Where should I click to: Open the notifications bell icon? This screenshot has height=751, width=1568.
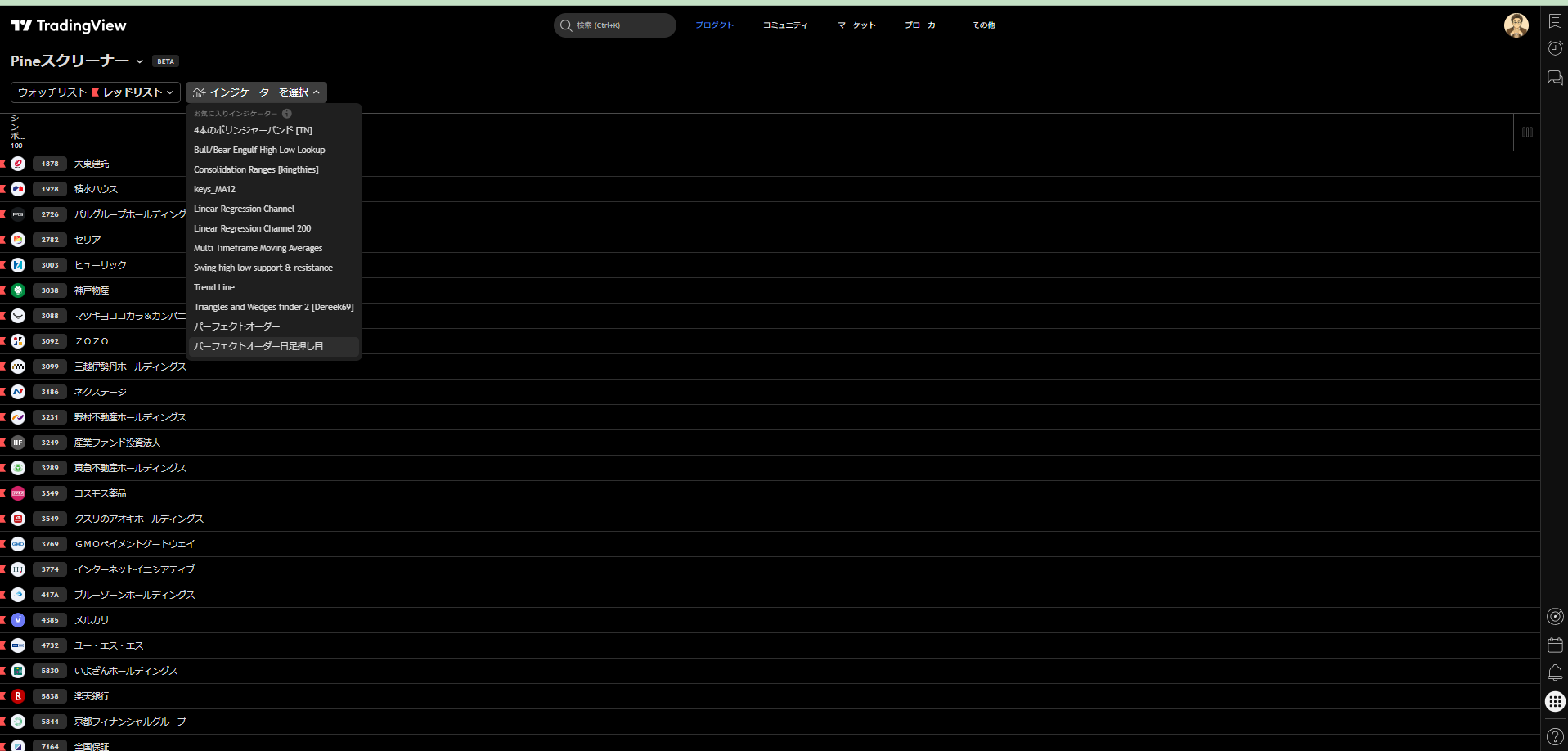pyautogui.click(x=1555, y=672)
